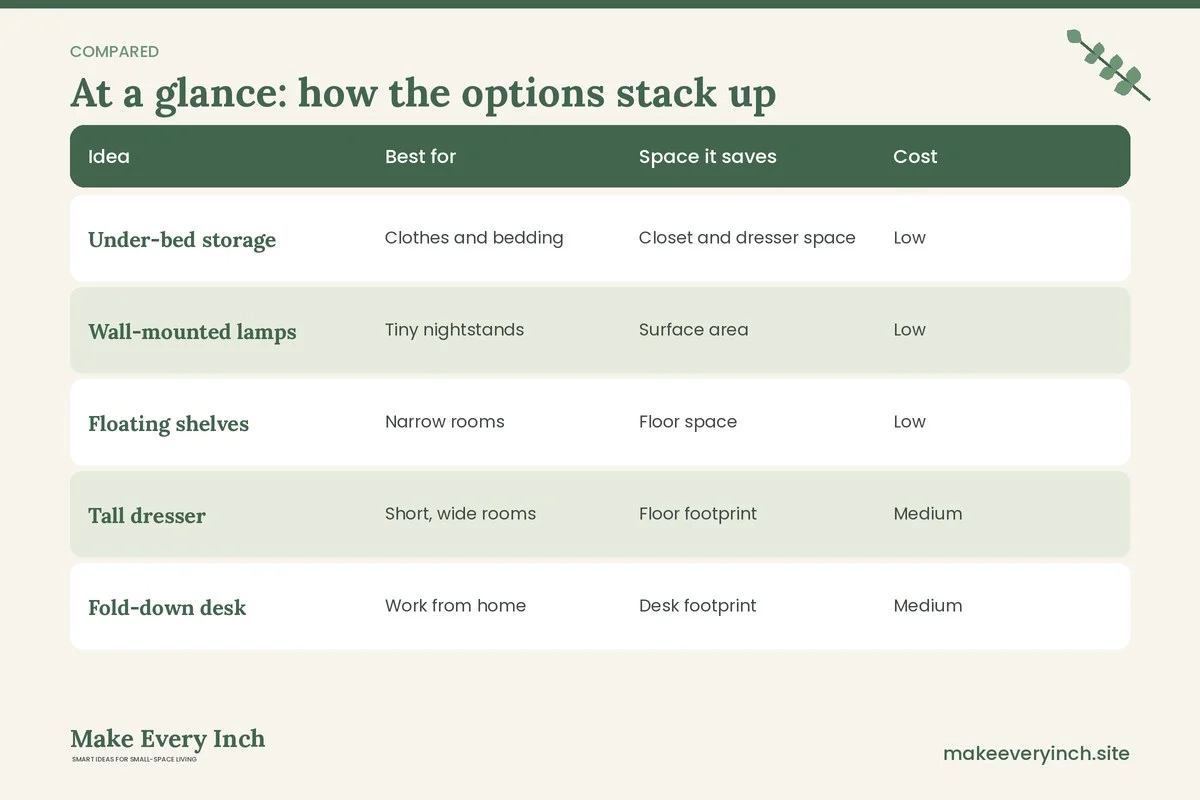Click the Make Every Inch logo
The width and height of the screenshot is (1200, 800).
tap(168, 745)
